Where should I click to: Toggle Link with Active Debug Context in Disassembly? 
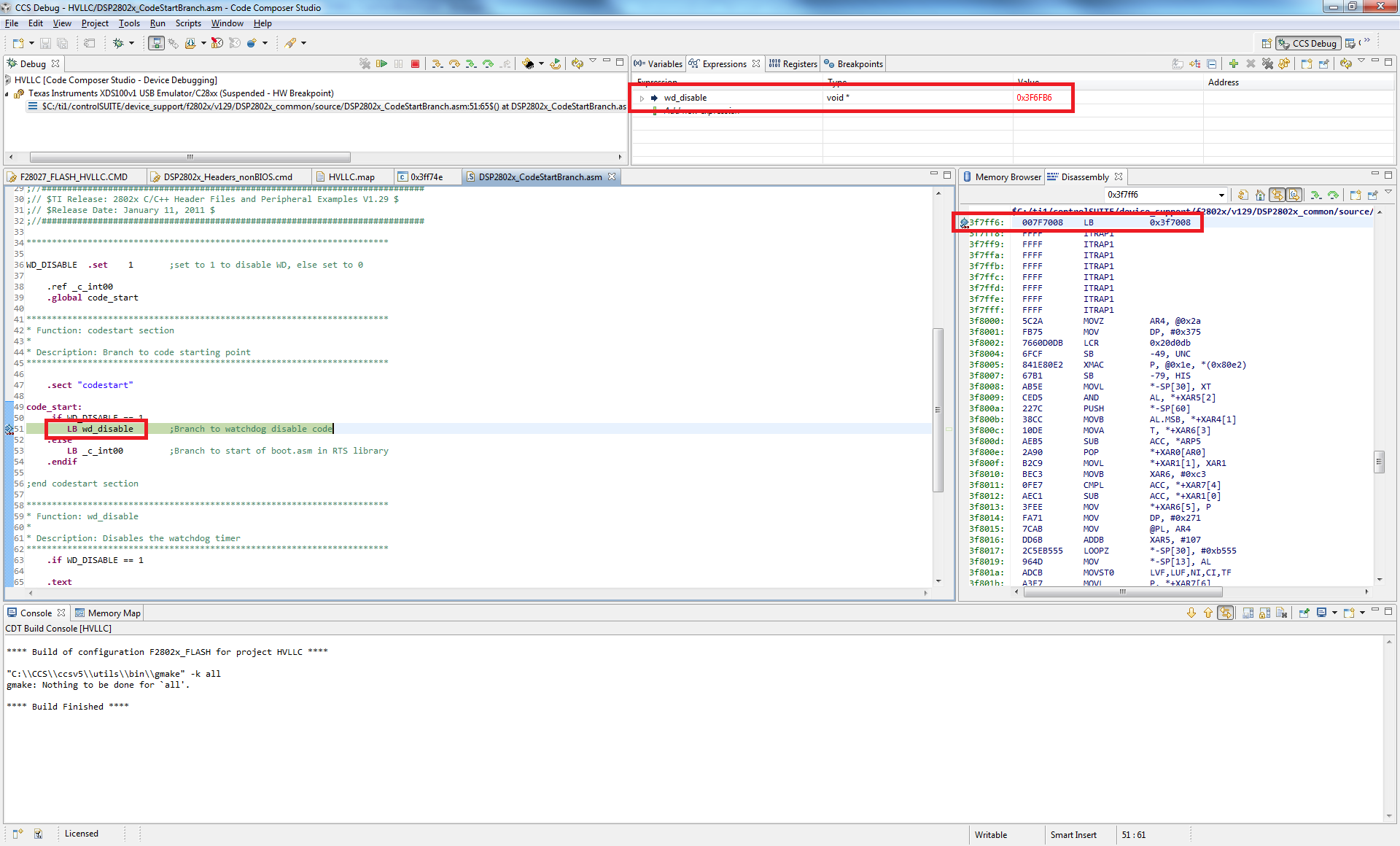(1277, 195)
